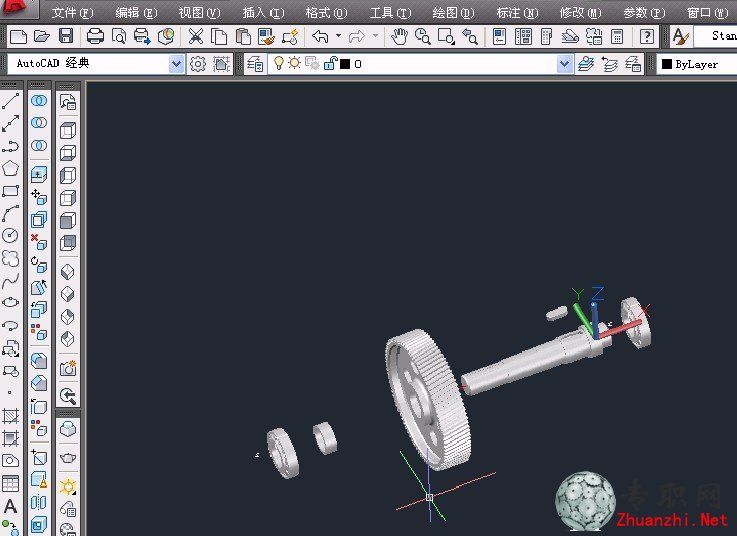Viewport: 737px width, 536px height.
Task: Open the DesignCenter icon
Action: [523, 36]
